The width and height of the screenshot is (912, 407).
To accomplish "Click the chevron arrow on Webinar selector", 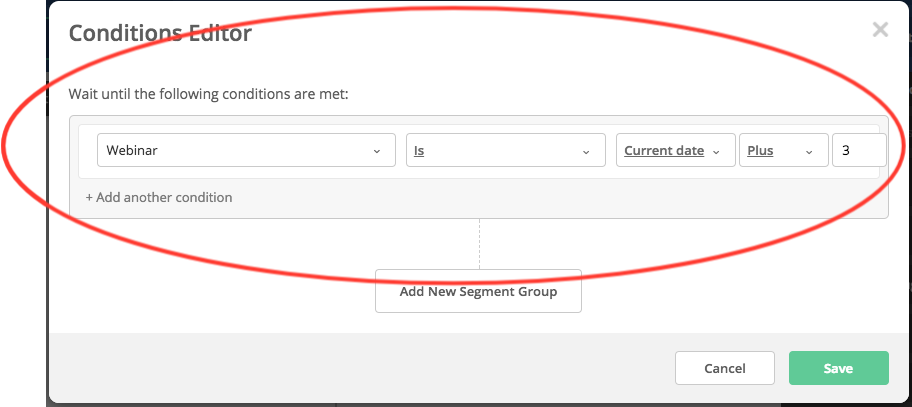I will click(377, 152).
